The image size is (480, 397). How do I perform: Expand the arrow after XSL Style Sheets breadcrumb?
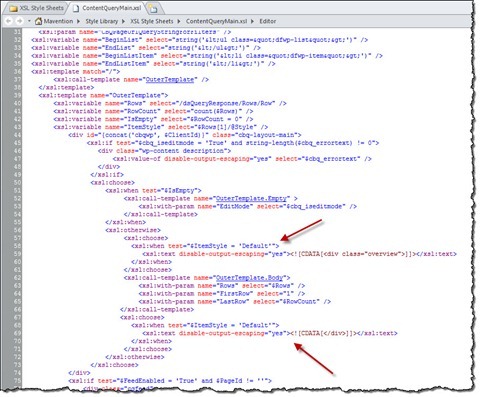point(179,21)
